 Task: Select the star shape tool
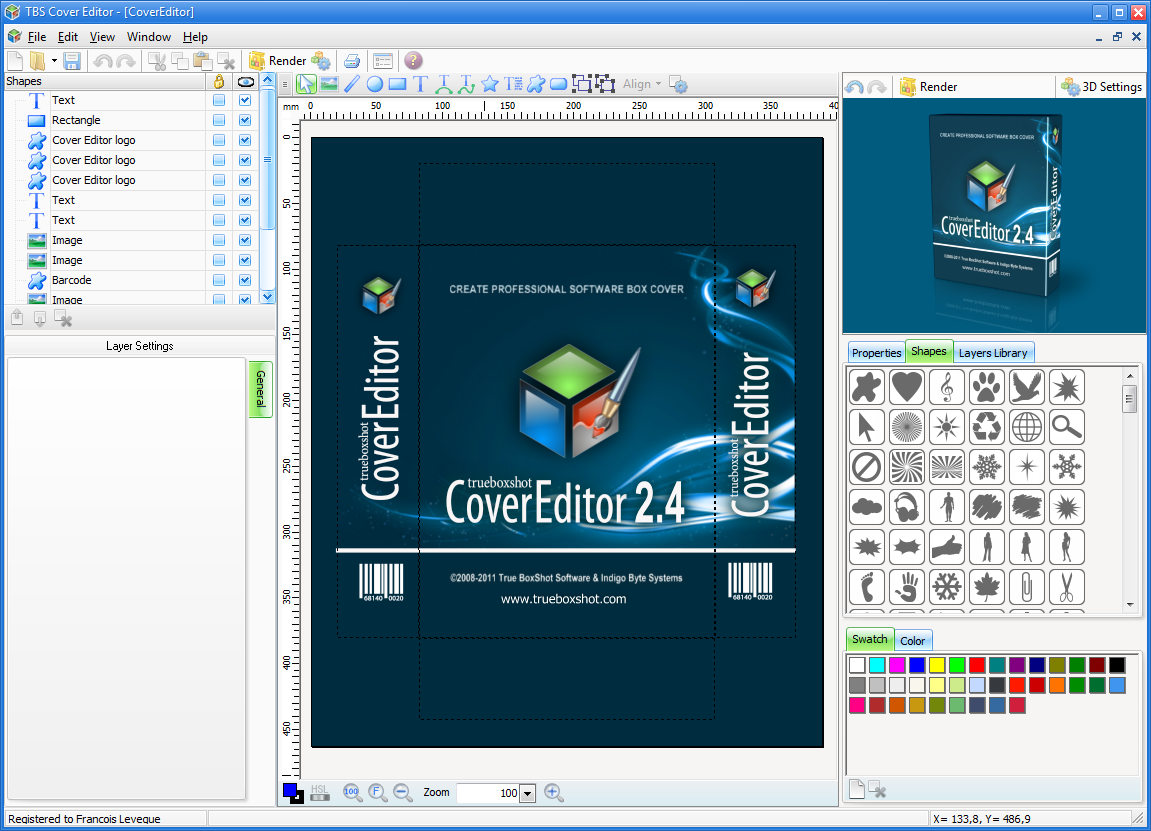click(490, 84)
